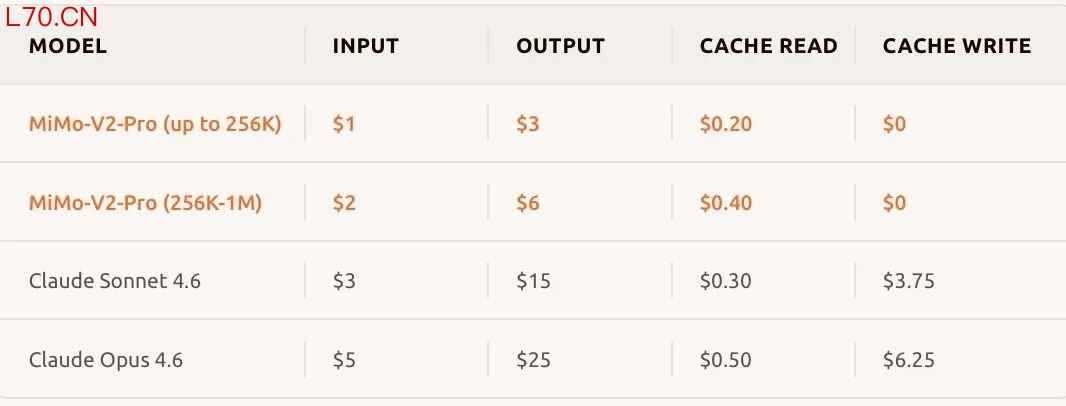Select the INPUT column header
The image size is (1066, 406).
tap(366, 46)
